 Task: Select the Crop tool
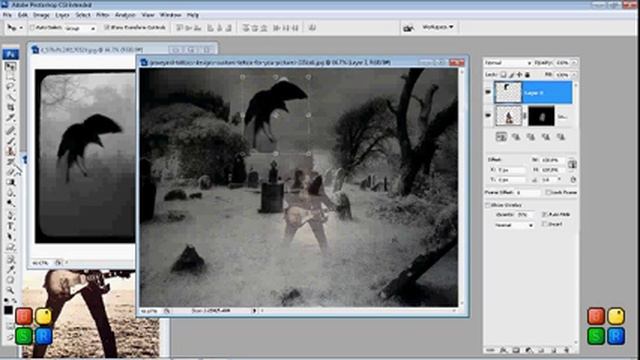(x=10, y=108)
